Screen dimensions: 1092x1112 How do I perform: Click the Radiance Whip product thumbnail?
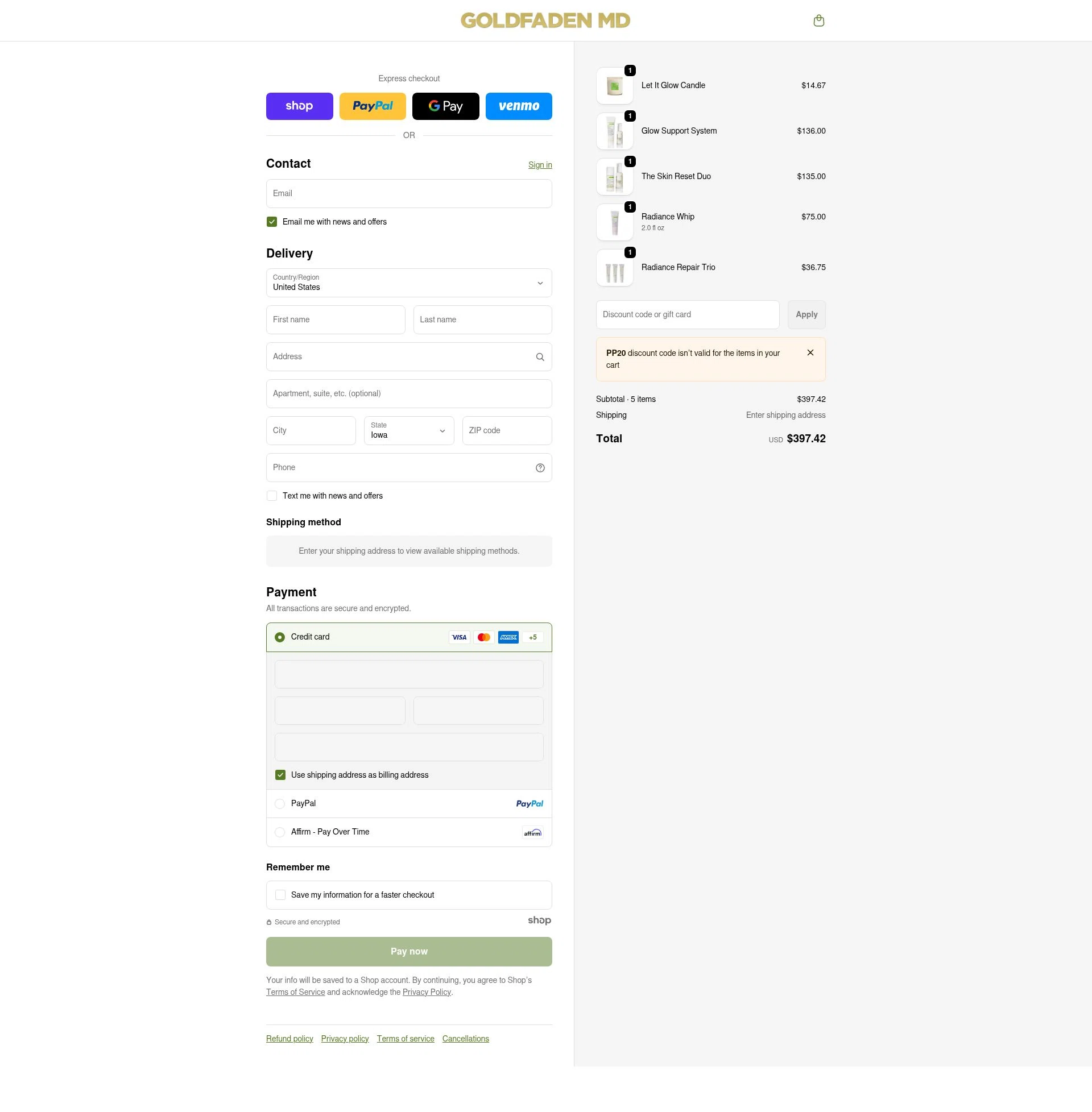pos(614,222)
